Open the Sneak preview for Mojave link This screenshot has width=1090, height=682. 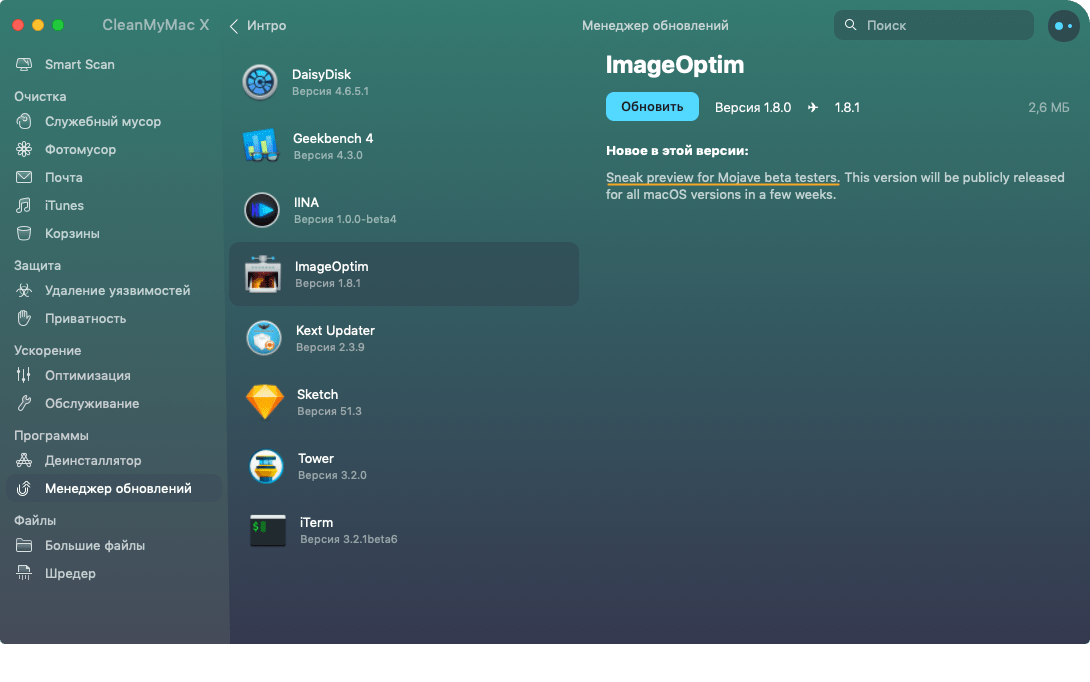coord(722,177)
